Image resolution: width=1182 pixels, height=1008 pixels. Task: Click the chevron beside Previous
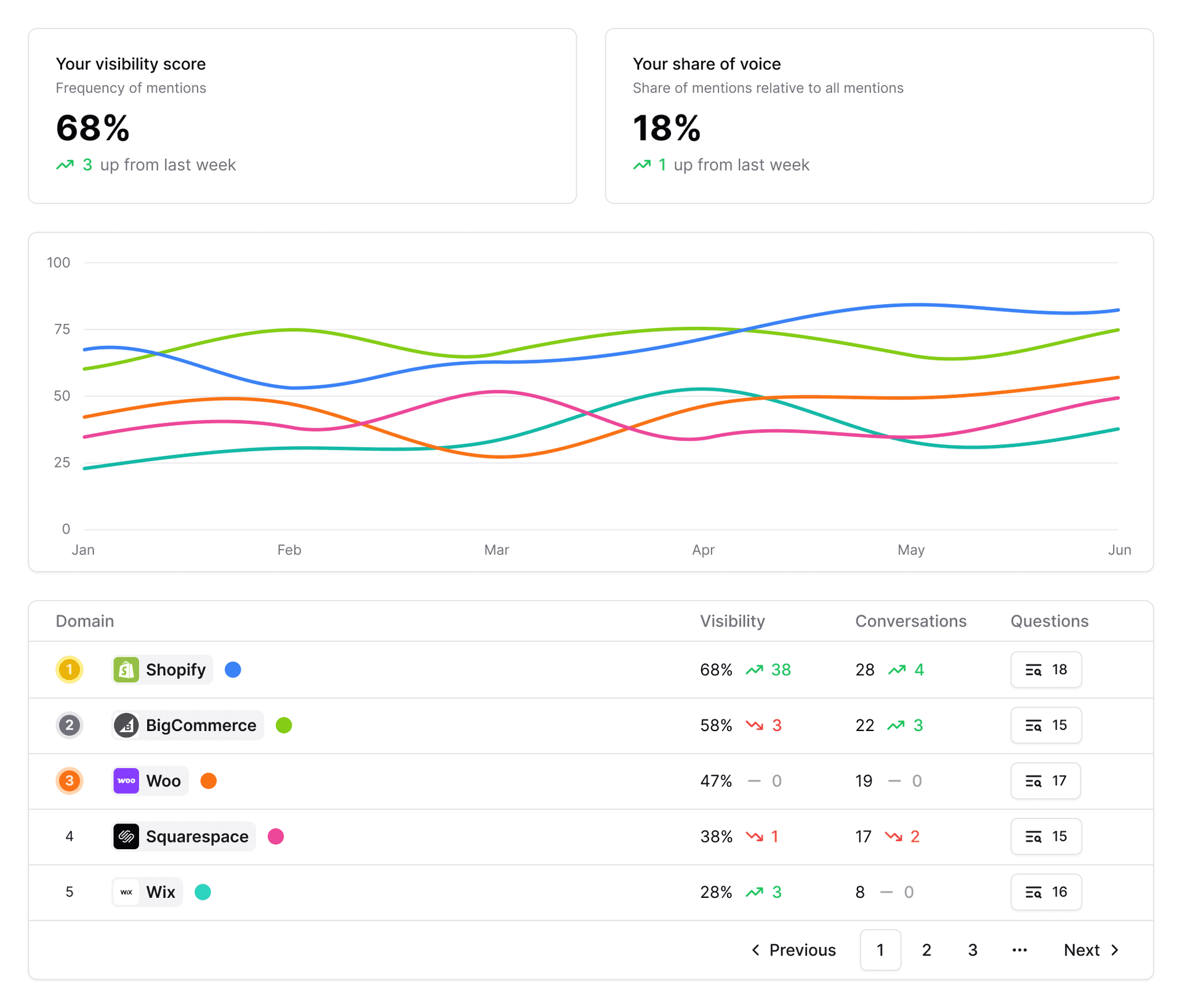coord(755,950)
